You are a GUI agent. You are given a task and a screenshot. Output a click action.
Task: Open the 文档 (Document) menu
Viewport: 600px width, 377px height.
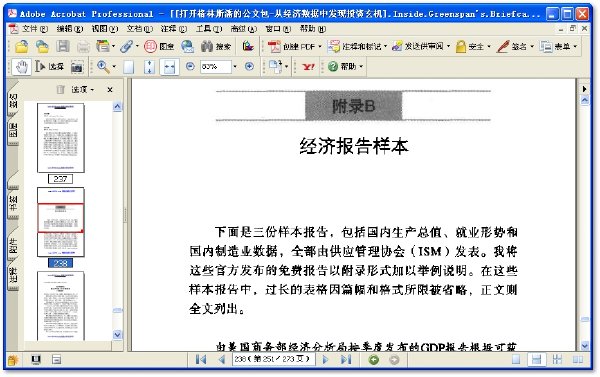(140, 29)
